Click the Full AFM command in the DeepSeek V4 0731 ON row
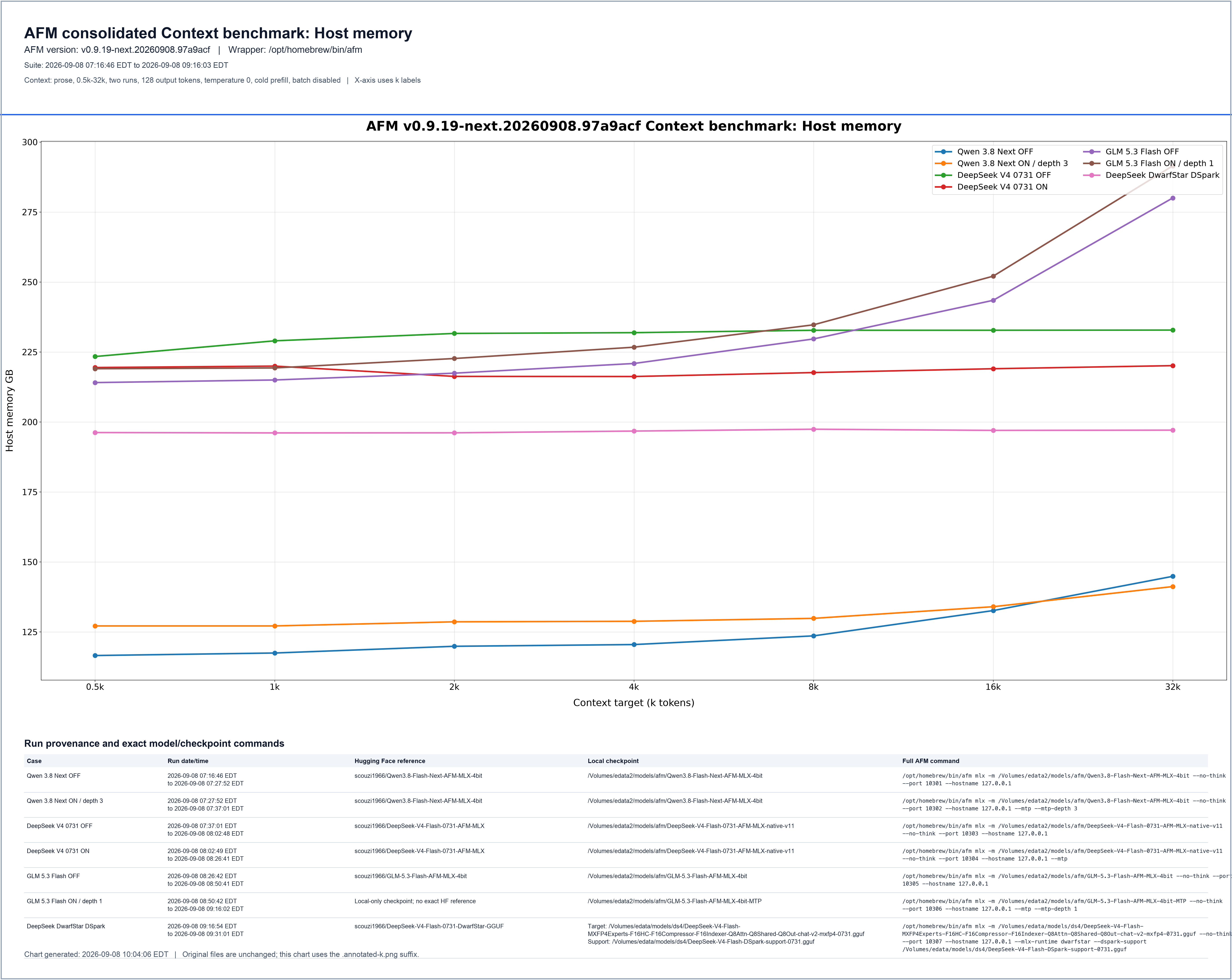This screenshot has width=1232, height=980. [x=1062, y=855]
